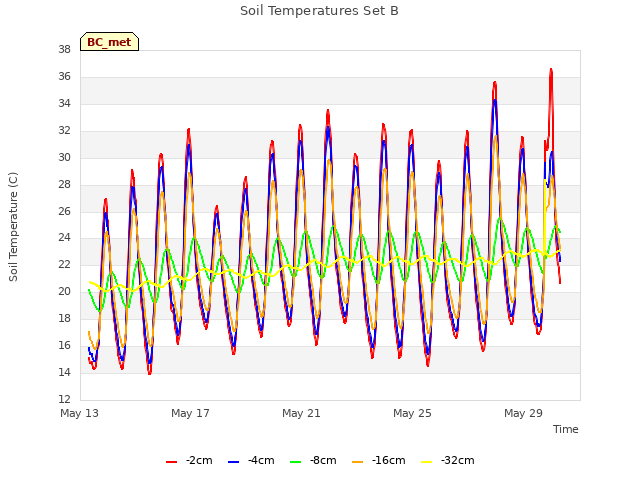Click the 38 y-axis tick label
This screenshot has width=640, height=480.
pyautogui.click(x=64, y=50)
